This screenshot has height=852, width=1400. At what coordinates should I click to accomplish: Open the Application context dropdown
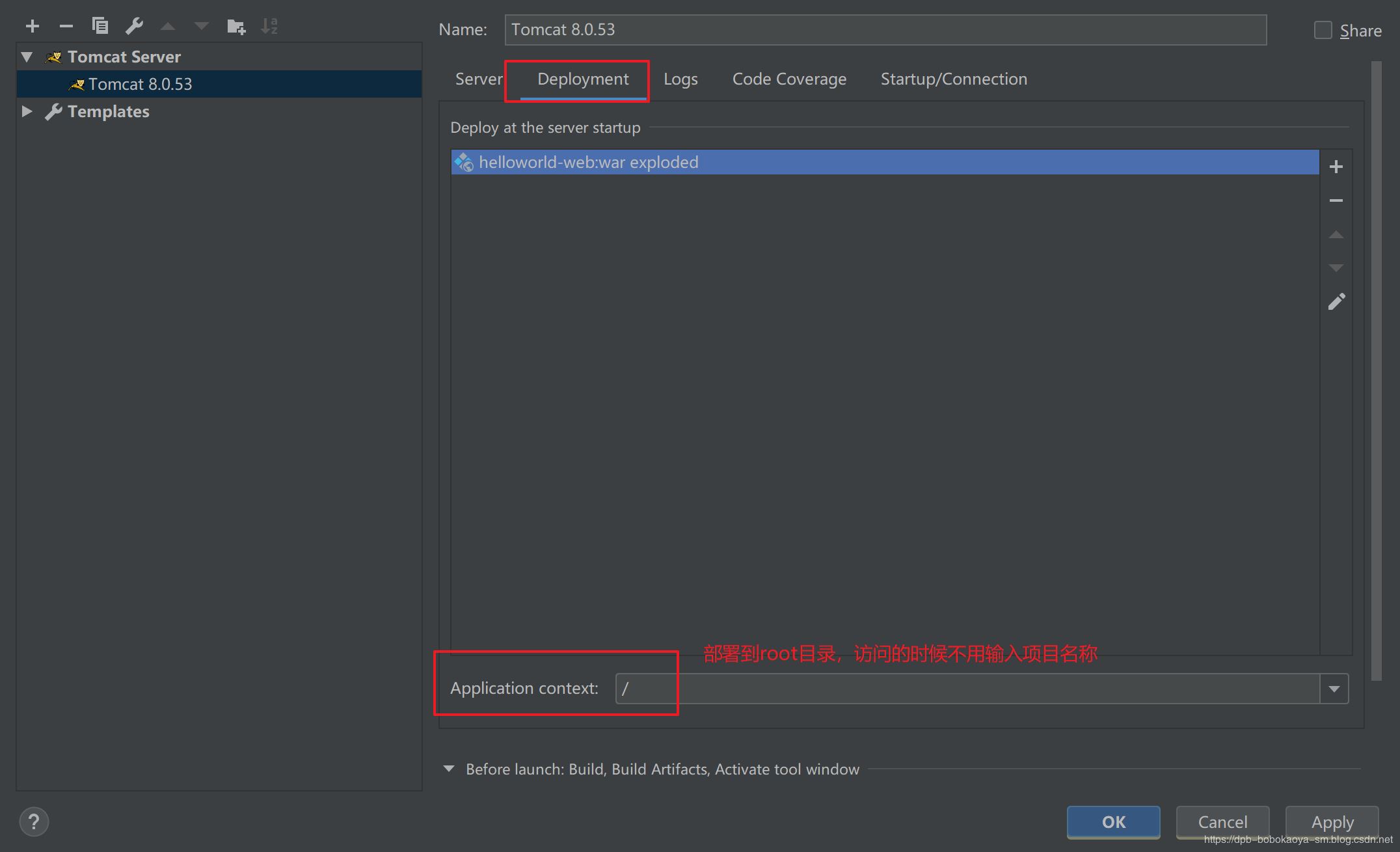[1334, 689]
